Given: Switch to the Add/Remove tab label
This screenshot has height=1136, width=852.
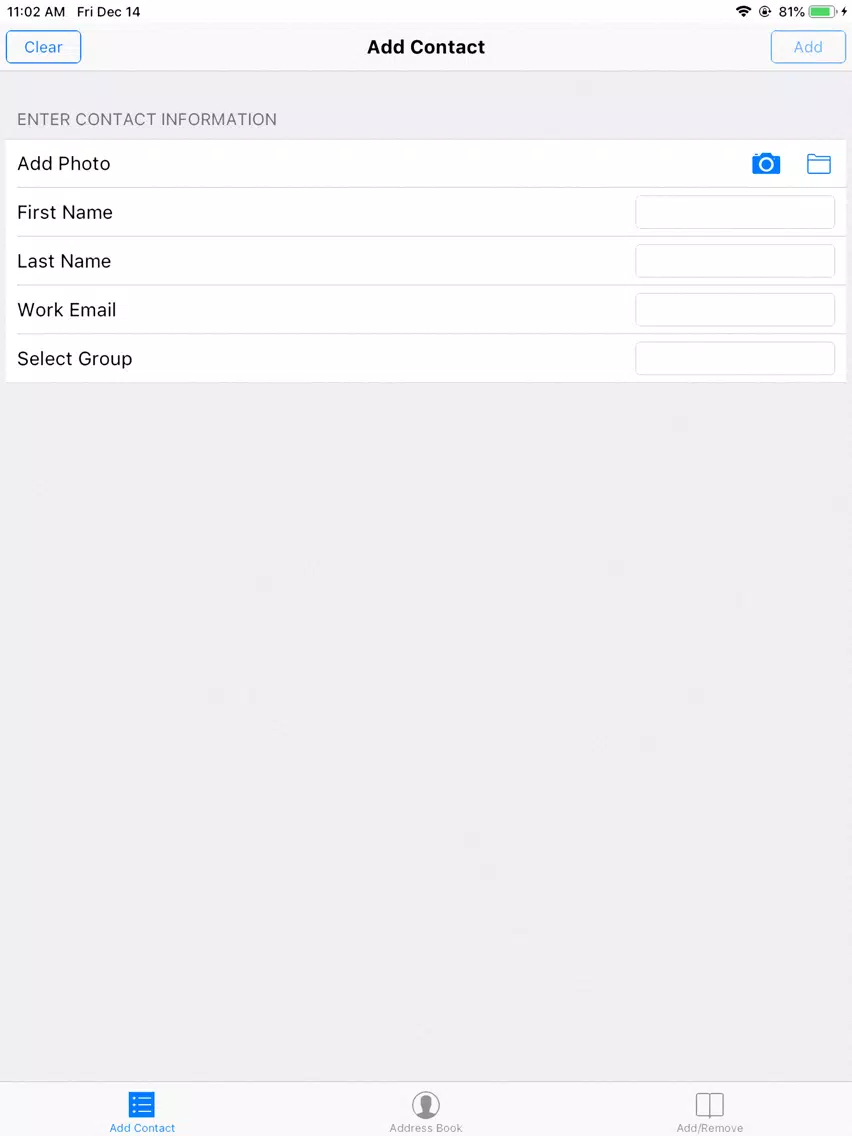Looking at the screenshot, I should coord(709,1128).
